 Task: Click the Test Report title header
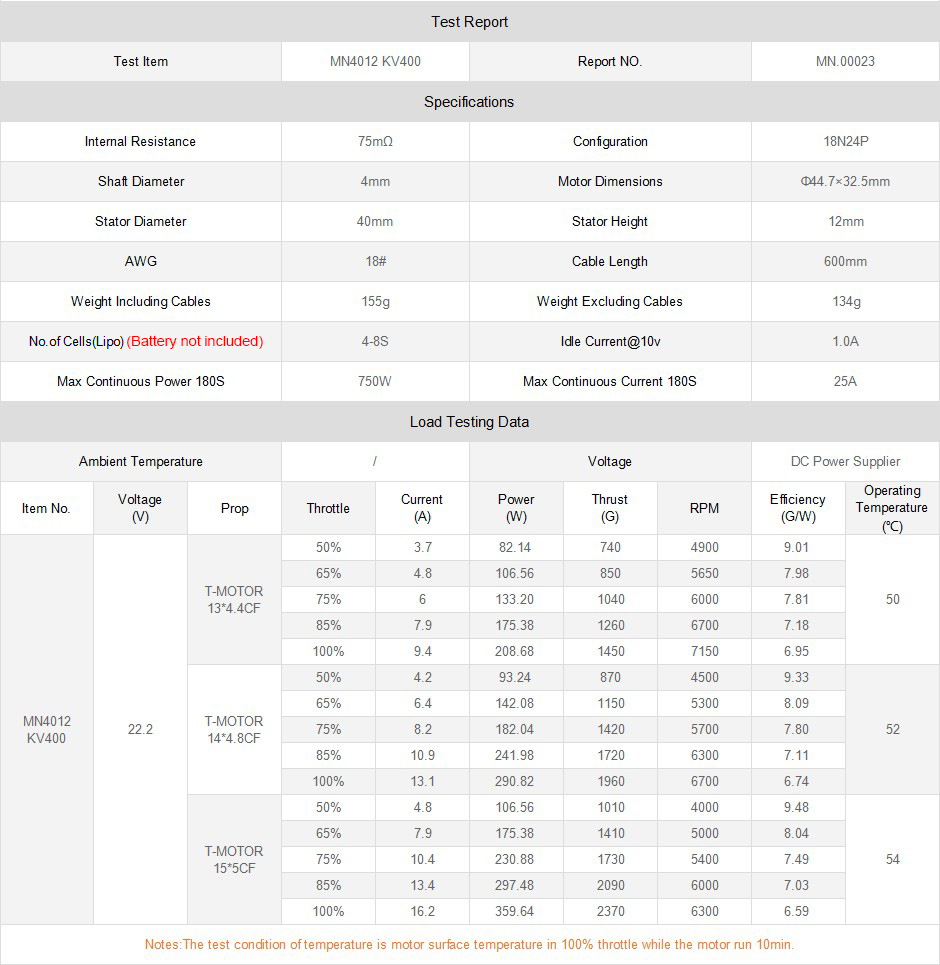(x=469, y=22)
